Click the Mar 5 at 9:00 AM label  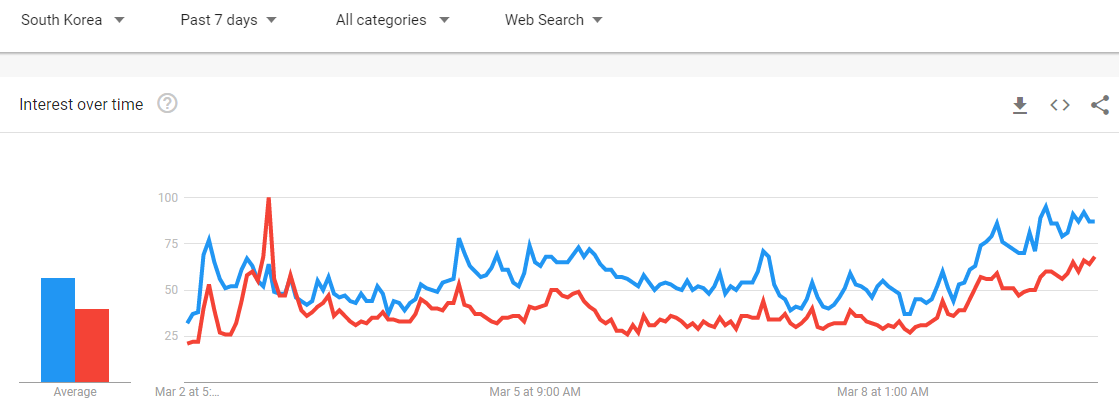(x=535, y=392)
